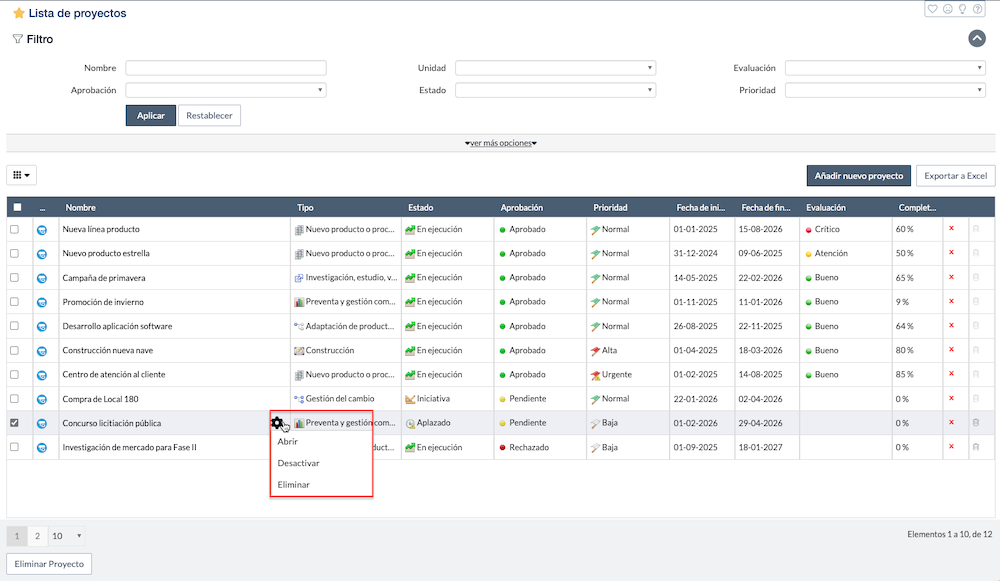Open the Unidad filter dropdown

pos(555,68)
